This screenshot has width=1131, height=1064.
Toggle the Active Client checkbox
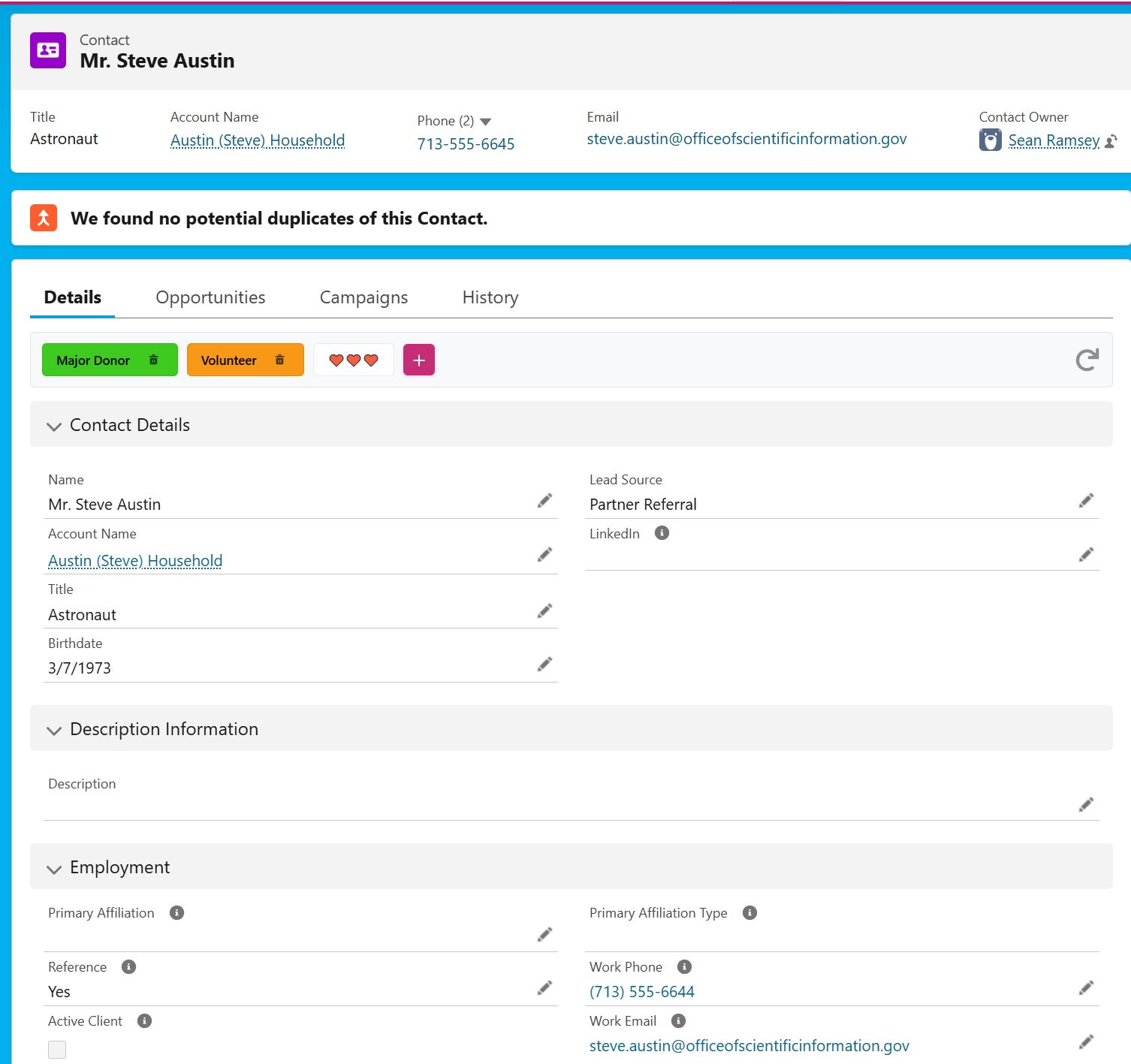point(57,1049)
